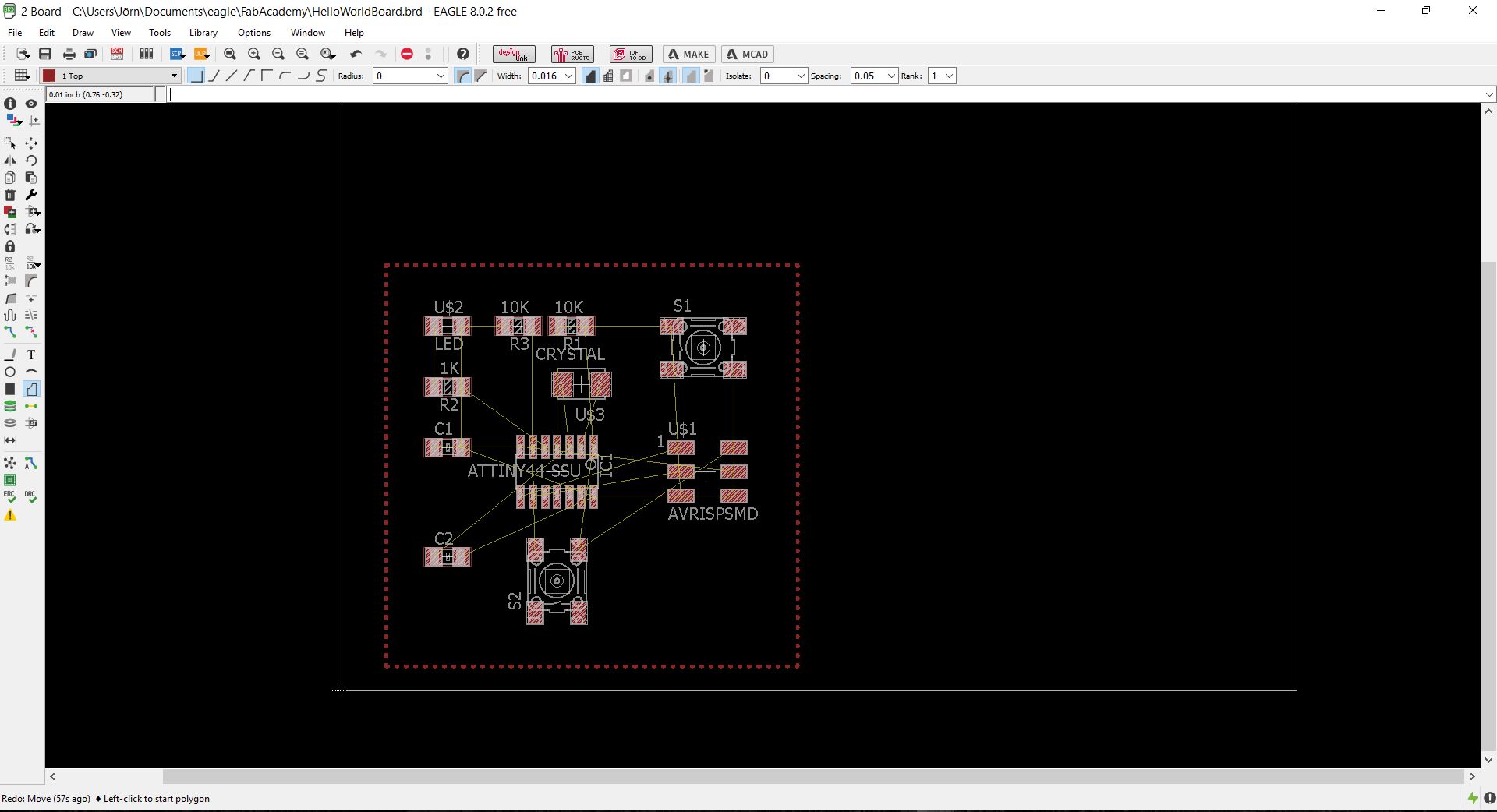Expand the Spacing dropdown showing 0.05
Screen dimensions: 1497x812
click(891, 76)
